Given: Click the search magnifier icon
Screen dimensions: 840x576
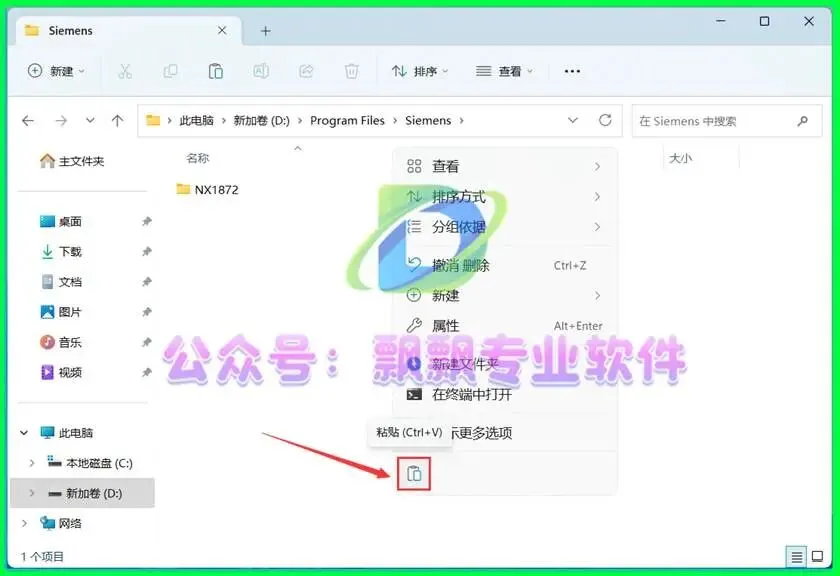Looking at the screenshot, I should (802, 121).
